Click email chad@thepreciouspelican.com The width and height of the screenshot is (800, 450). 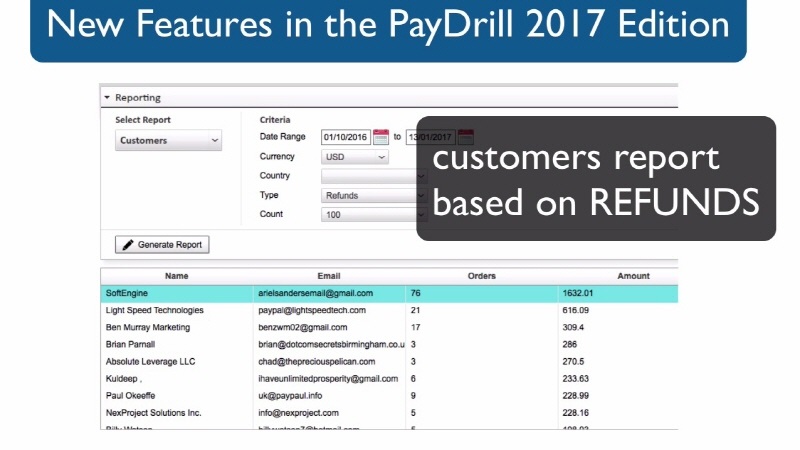coord(316,362)
